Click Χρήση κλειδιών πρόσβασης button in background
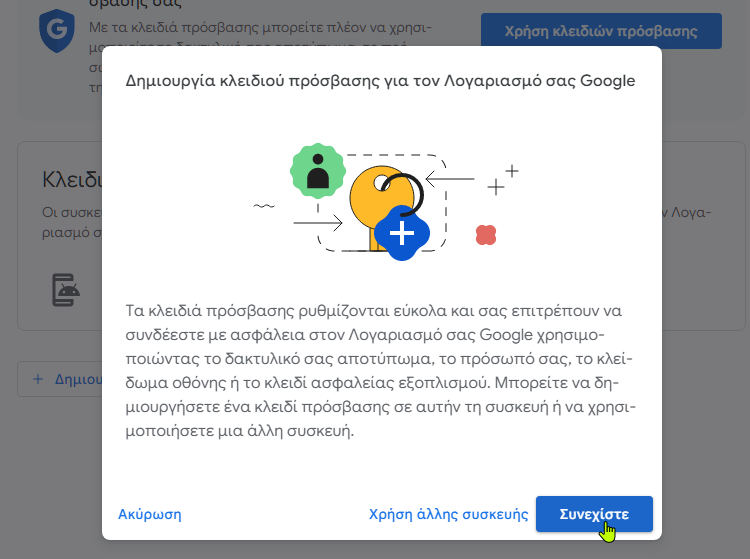 [601, 31]
